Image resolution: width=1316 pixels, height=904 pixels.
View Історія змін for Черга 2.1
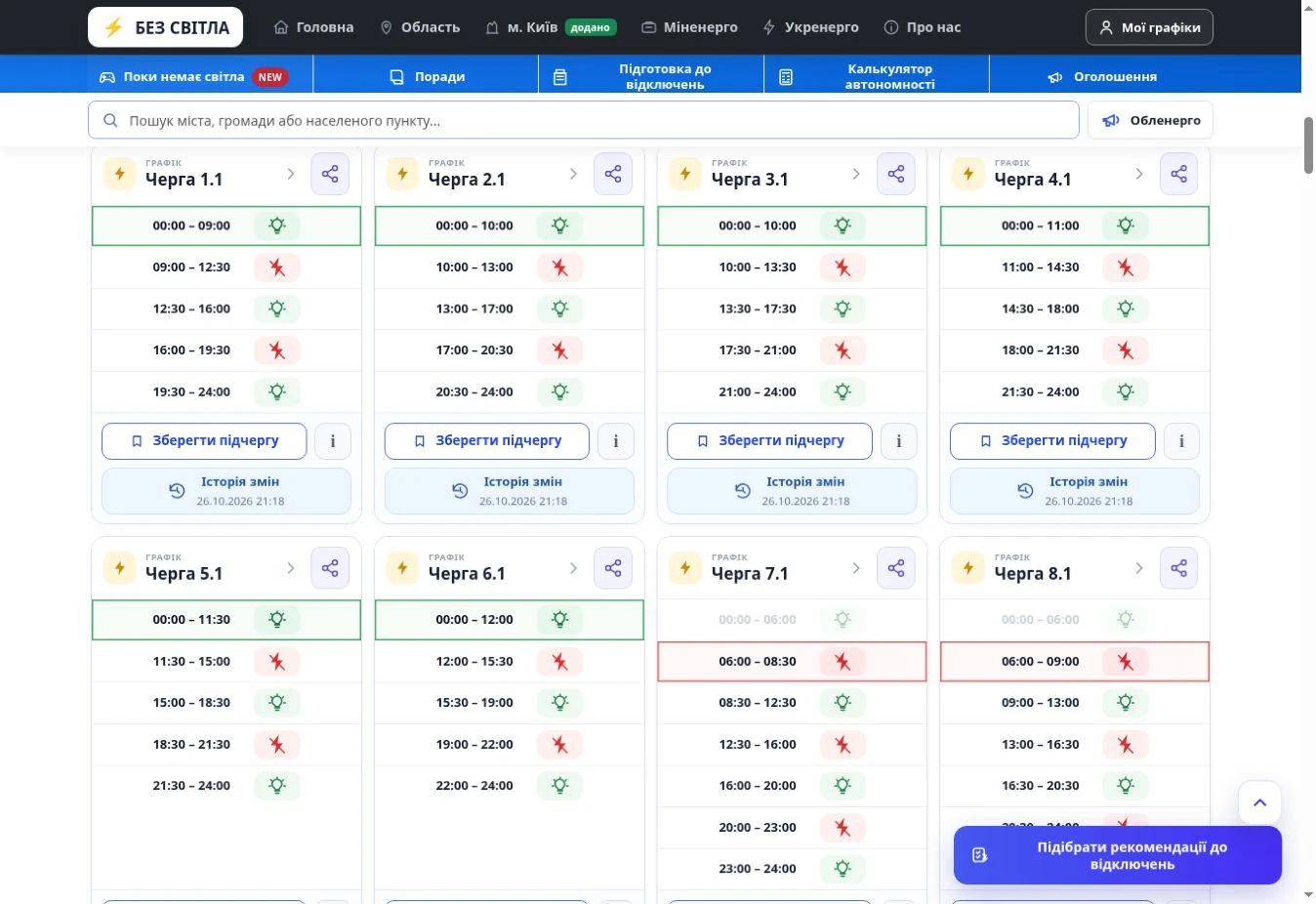pos(510,491)
